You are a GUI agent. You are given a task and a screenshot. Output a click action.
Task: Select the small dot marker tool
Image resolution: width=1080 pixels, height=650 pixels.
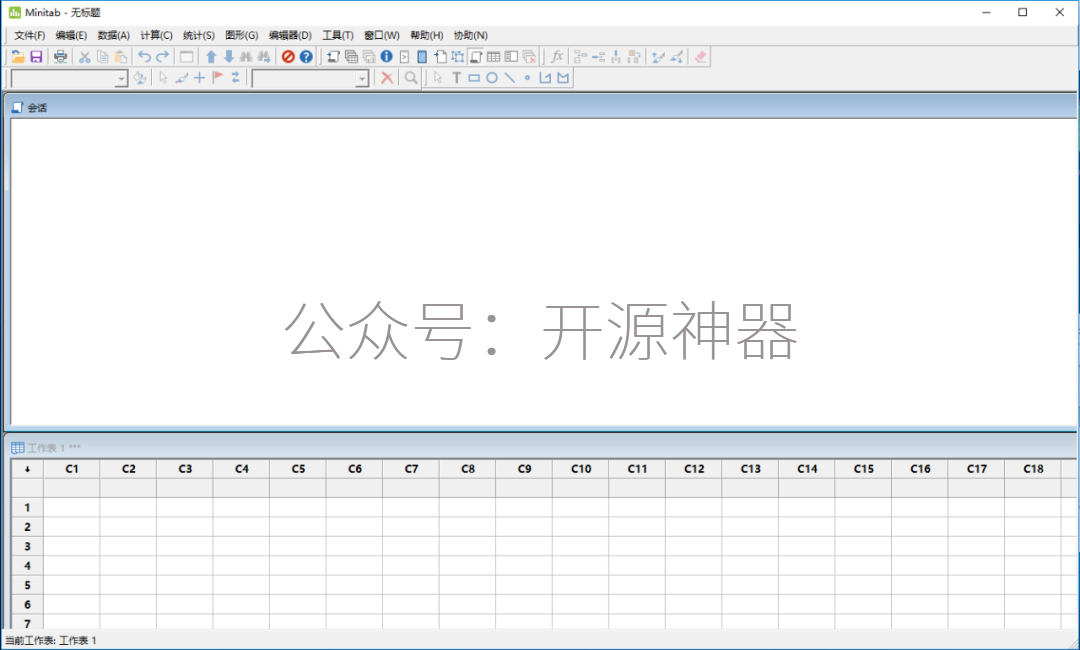tap(528, 78)
